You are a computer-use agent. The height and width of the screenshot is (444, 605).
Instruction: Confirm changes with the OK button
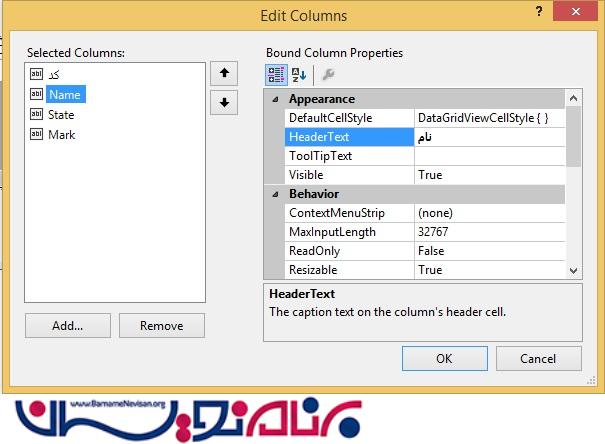tap(444, 358)
